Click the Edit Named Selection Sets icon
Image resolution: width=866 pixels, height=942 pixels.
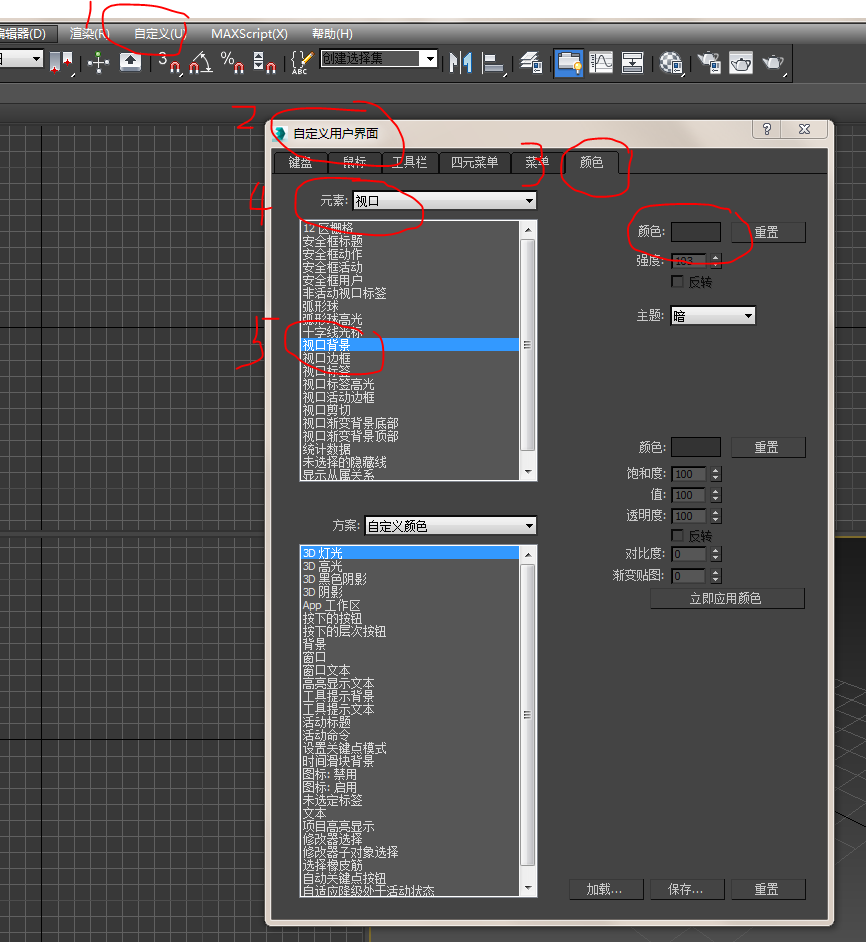click(x=300, y=62)
